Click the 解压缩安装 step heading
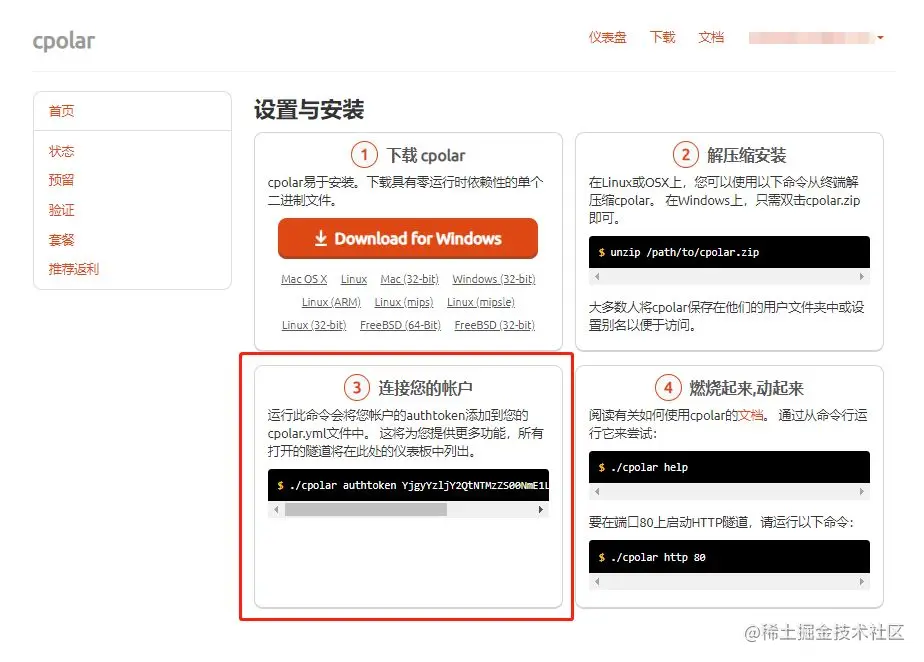This screenshot has width=924, height=662. (x=746, y=156)
